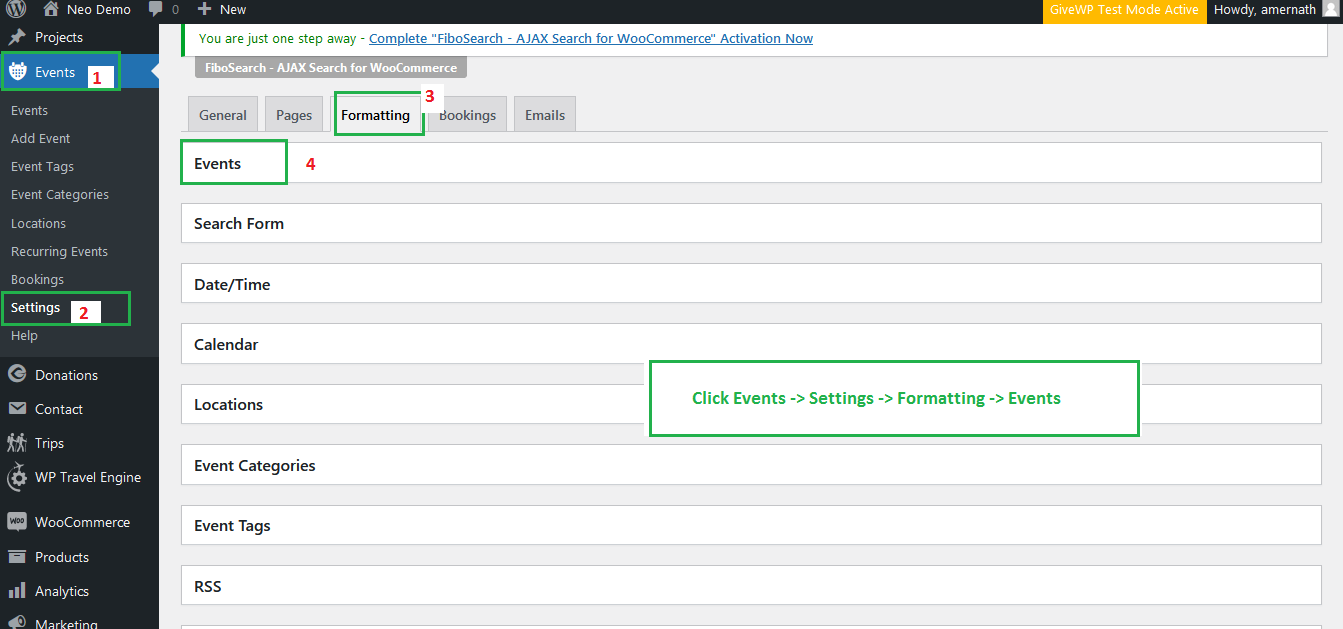This screenshot has height=629, width=1343.
Task: Expand the Event Categories section
Action: [751, 465]
